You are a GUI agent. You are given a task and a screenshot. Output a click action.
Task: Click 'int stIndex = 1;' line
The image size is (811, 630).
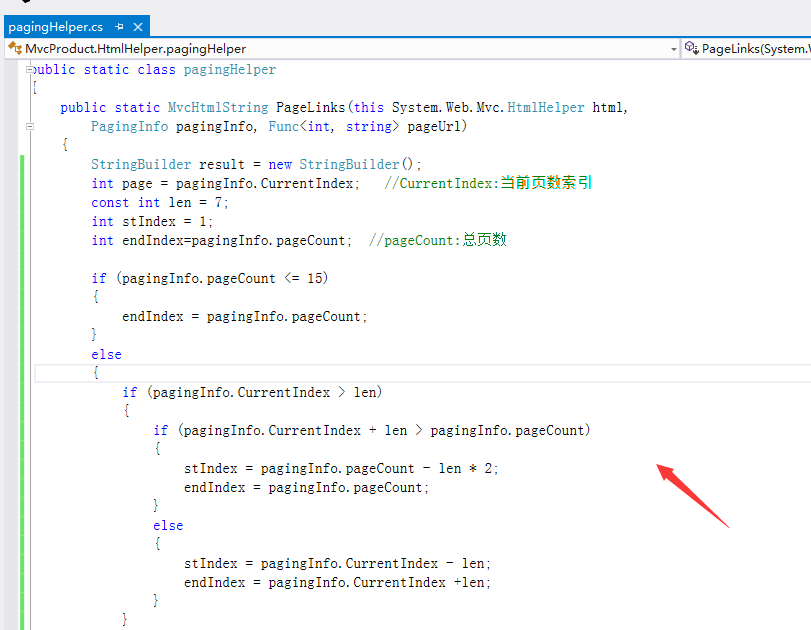[152, 222]
